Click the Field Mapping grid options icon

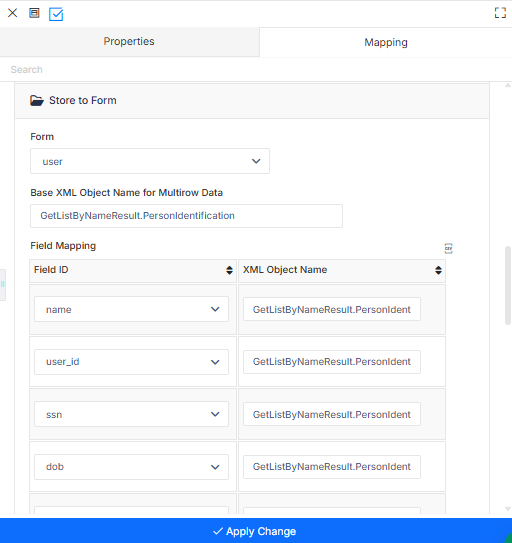[x=448, y=248]
